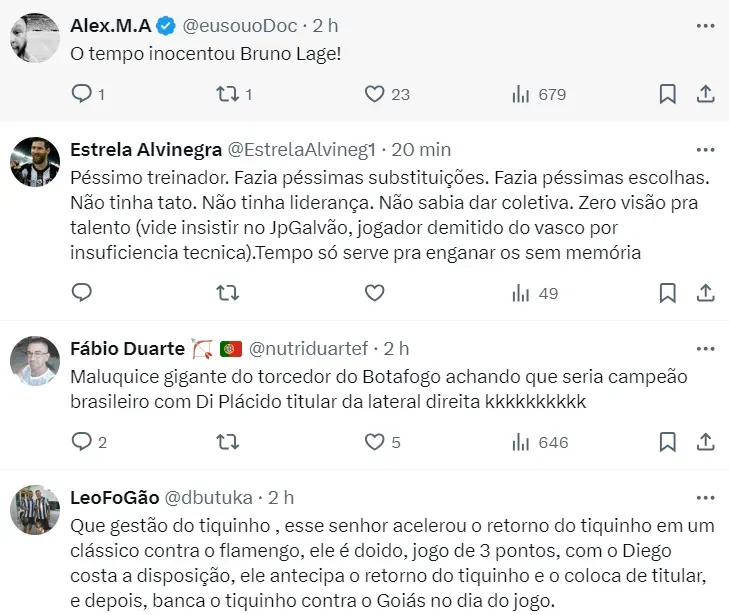Open the @EstrelaAlvineg1 profile handle
This screenshot has width=729, height=615.
[x=301, y=150]
